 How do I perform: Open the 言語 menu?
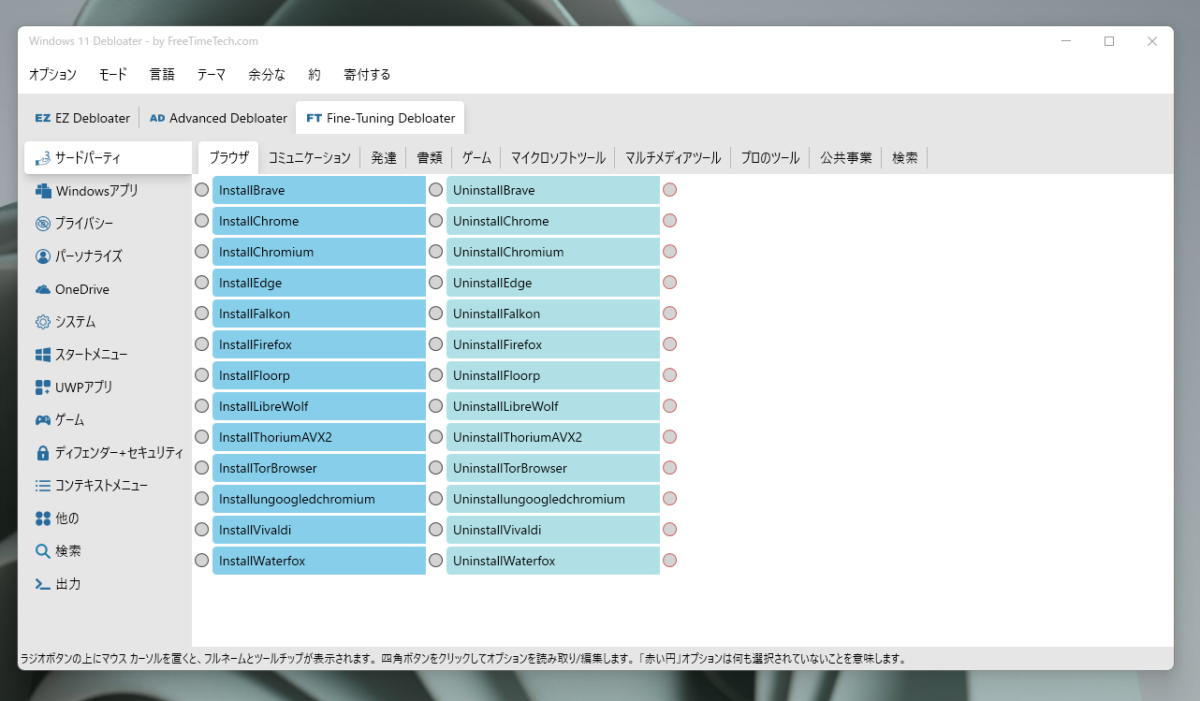click(162, 74)
